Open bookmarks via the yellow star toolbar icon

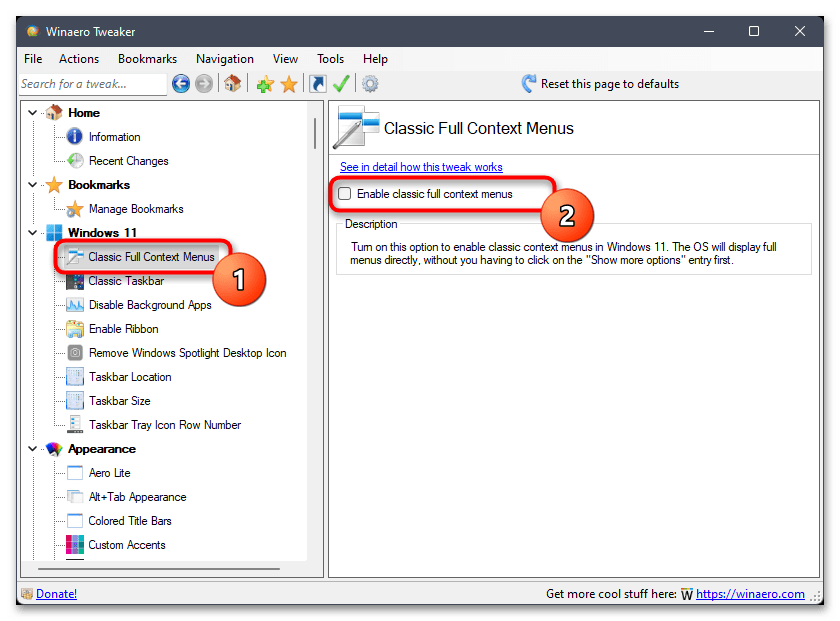(x=289, y=84)
